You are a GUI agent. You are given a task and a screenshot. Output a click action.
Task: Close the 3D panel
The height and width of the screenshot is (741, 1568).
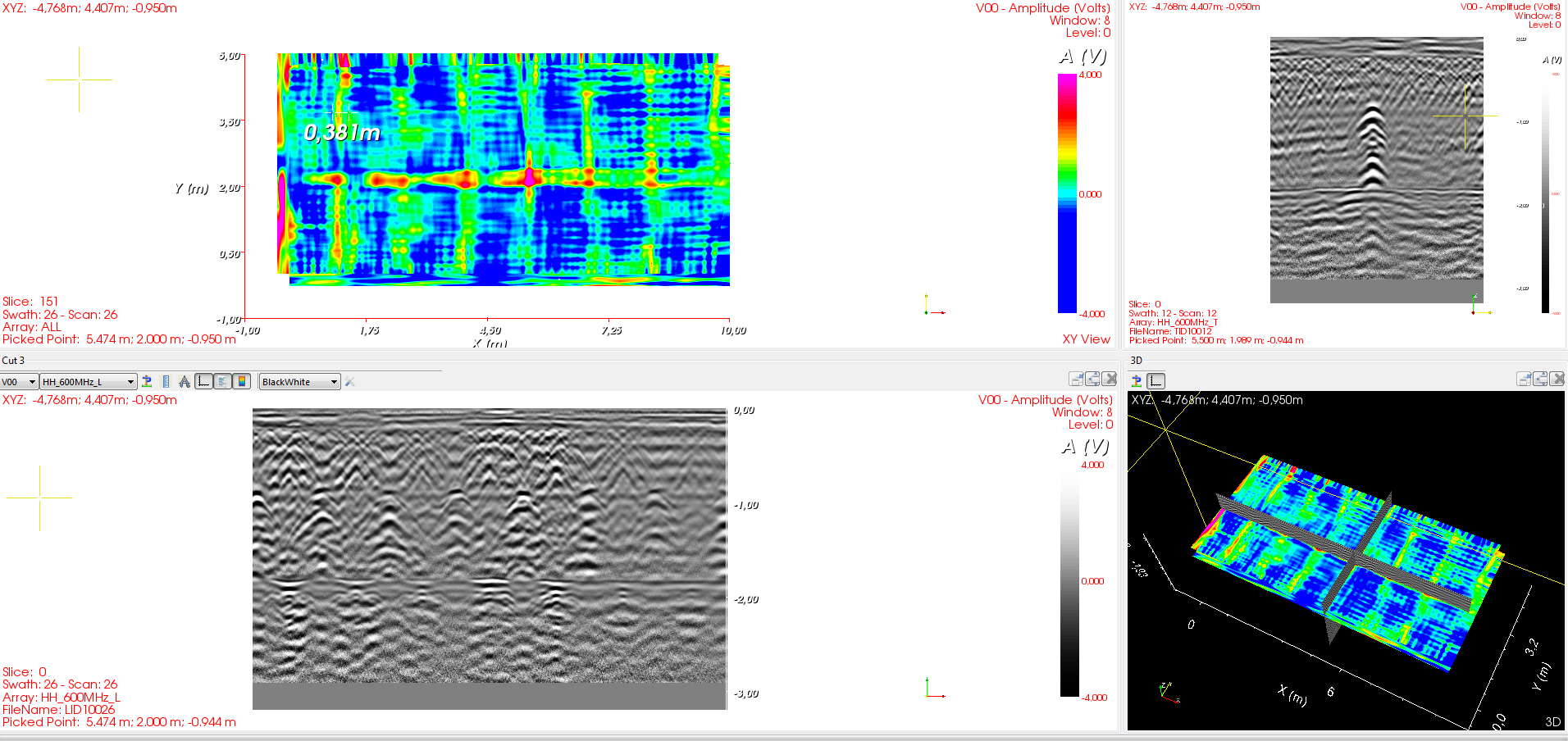pos(1557,379)
